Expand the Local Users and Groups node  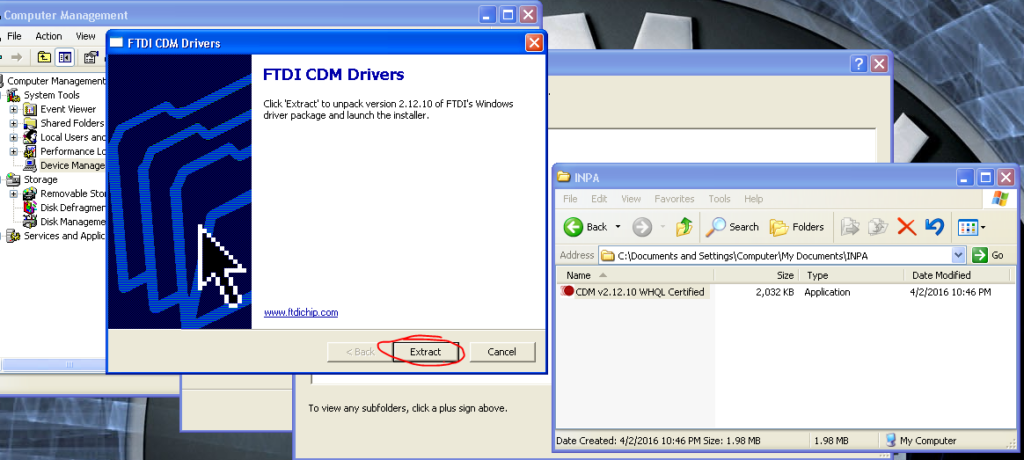click(13, 137)
